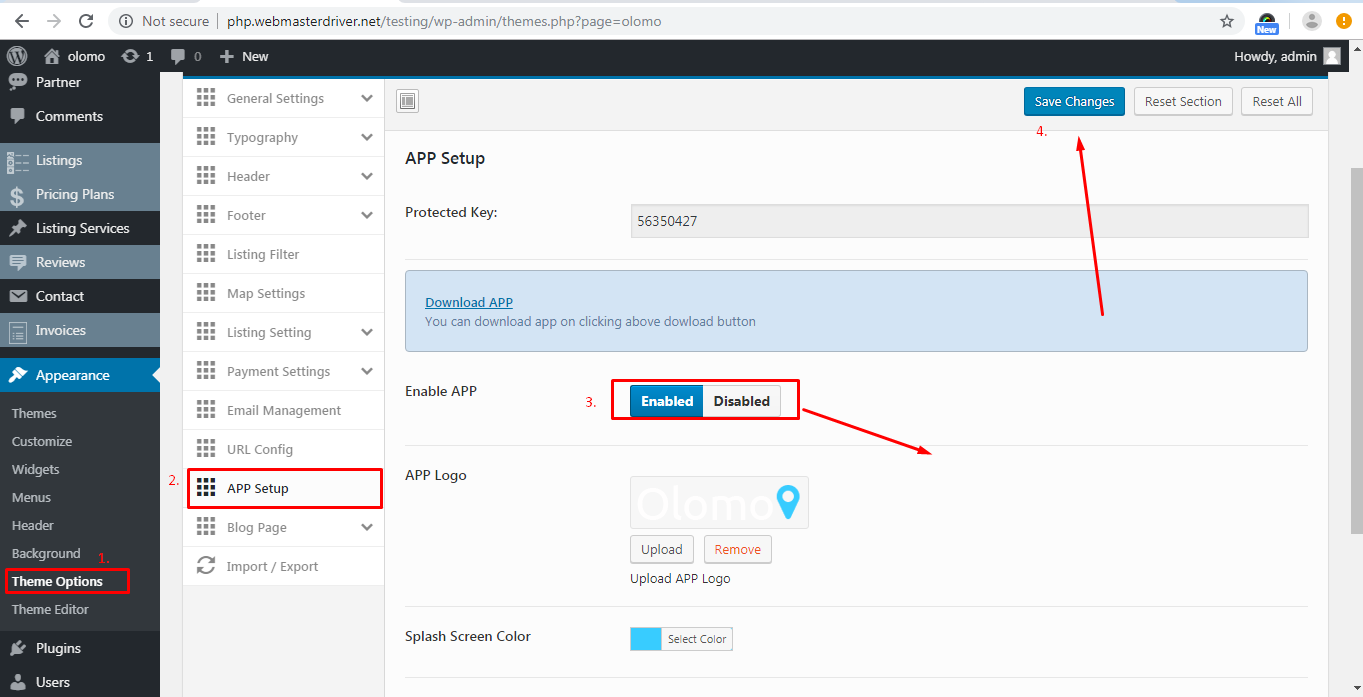Open Theme Options in Appearance menu

[x=57, y=581]
